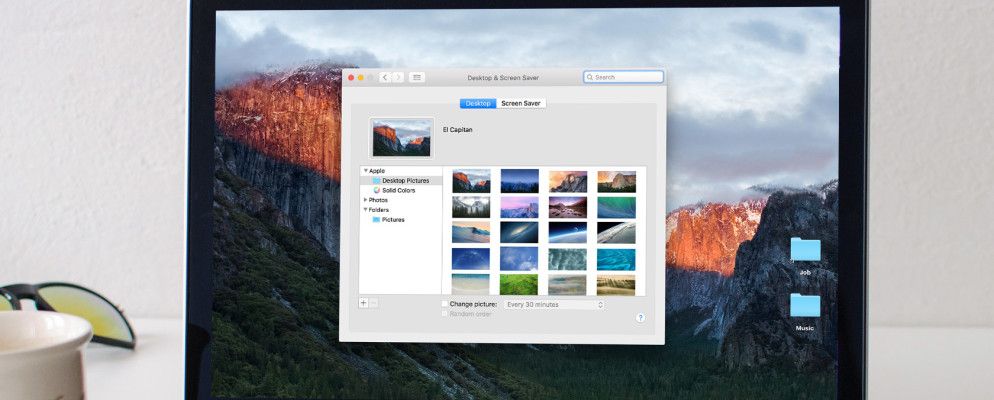This screenshot has width=994, height=400.
Task: Go back with the left chevron button
Action: pyautogui.click(x=385, y=77)
